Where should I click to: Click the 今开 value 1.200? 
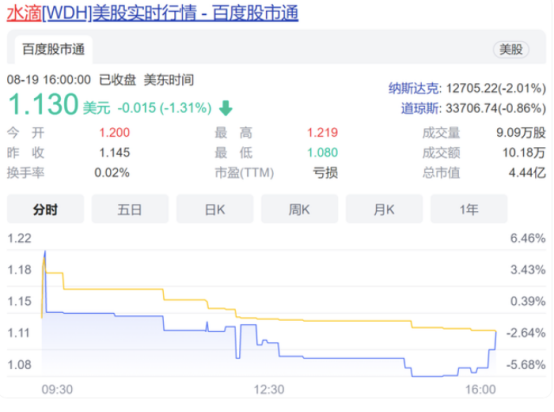point(114,133)
